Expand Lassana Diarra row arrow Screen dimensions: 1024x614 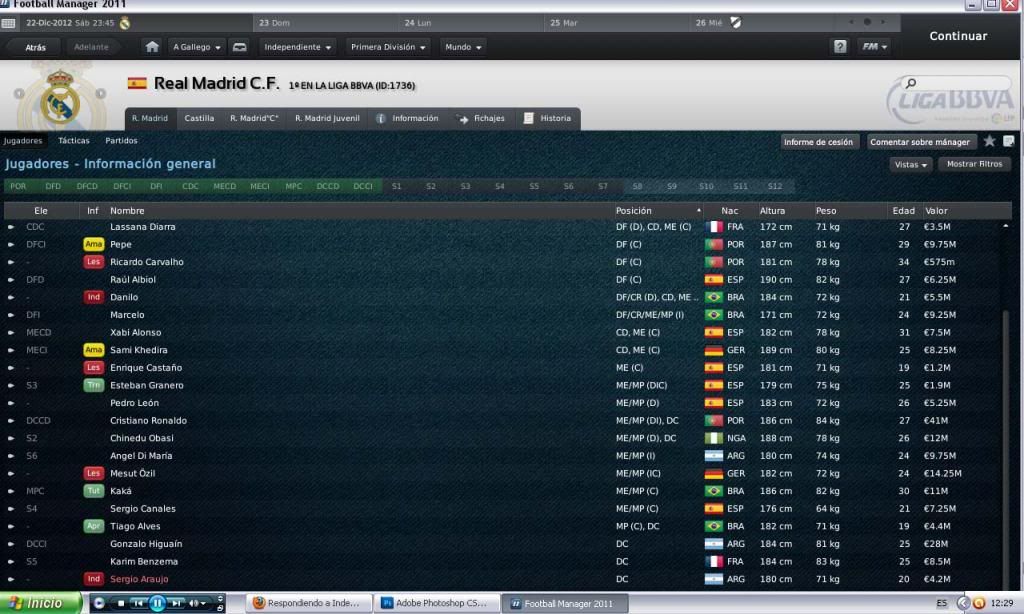[10, 227]
